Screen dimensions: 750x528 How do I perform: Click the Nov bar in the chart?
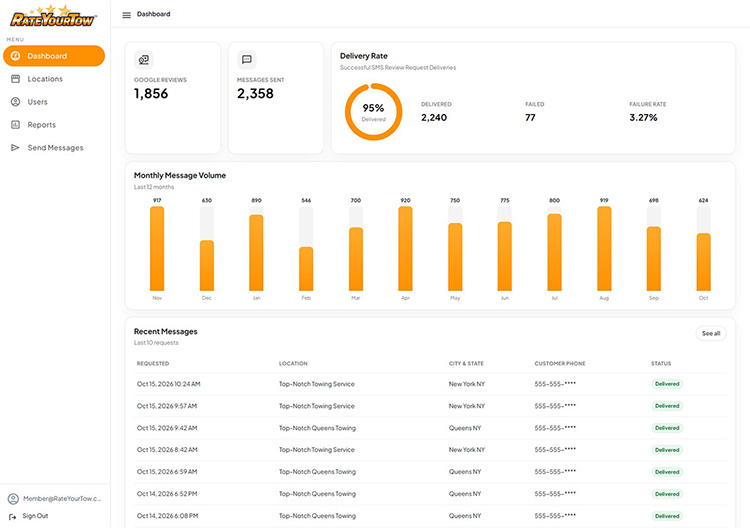click(x=157, y=249)
